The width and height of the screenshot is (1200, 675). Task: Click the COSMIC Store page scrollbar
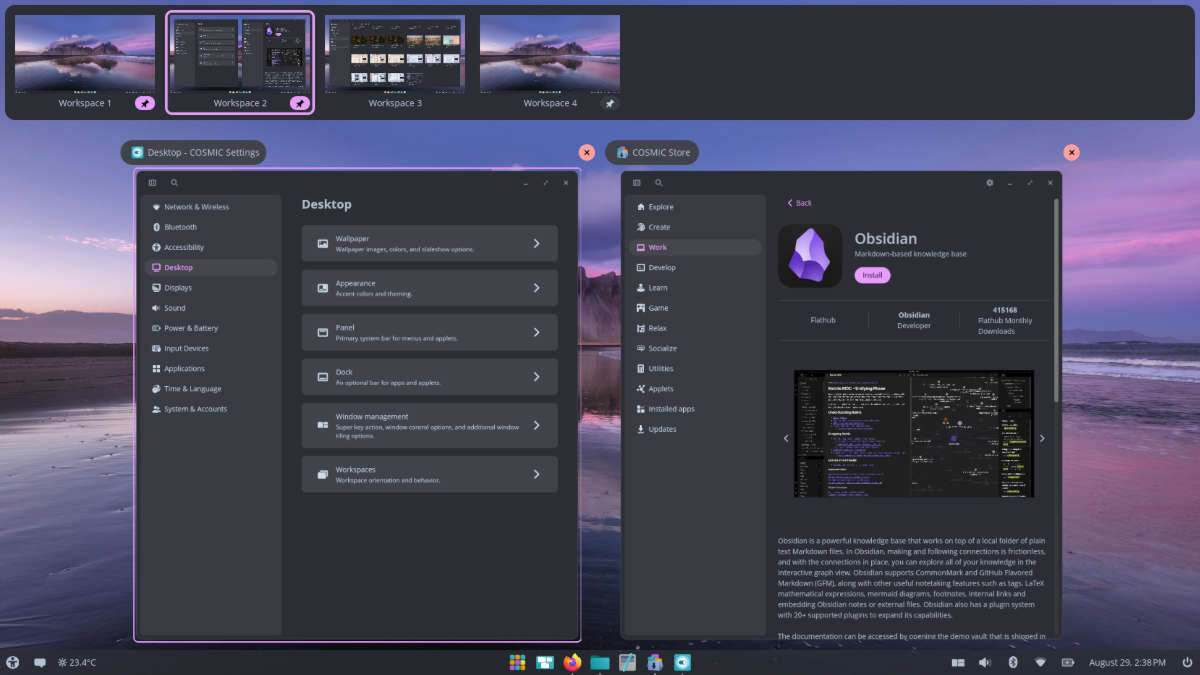pyautogui.click(x=1056, y=300)
